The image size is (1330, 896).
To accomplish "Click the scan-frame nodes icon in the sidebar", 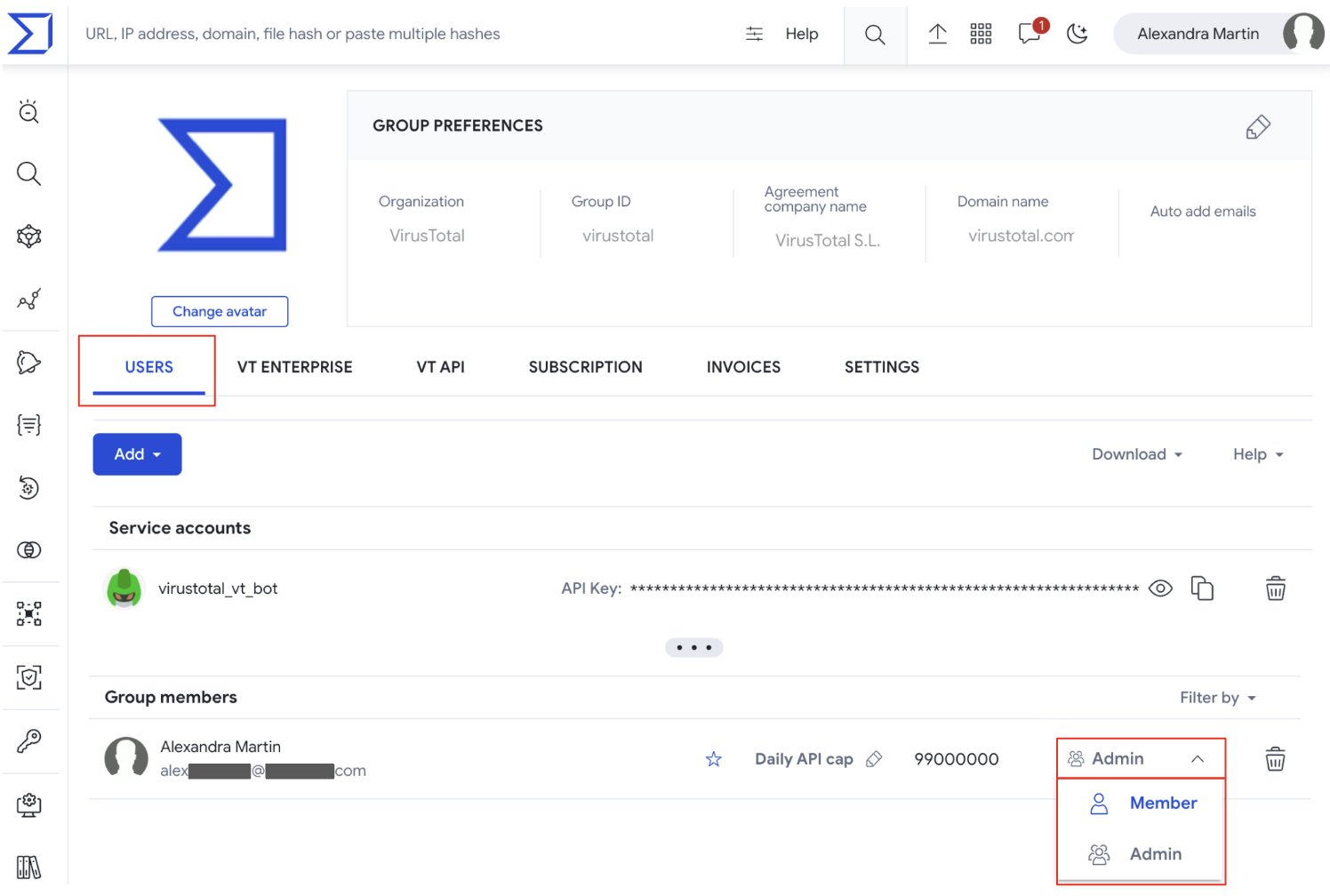I will tap(29, 613).
